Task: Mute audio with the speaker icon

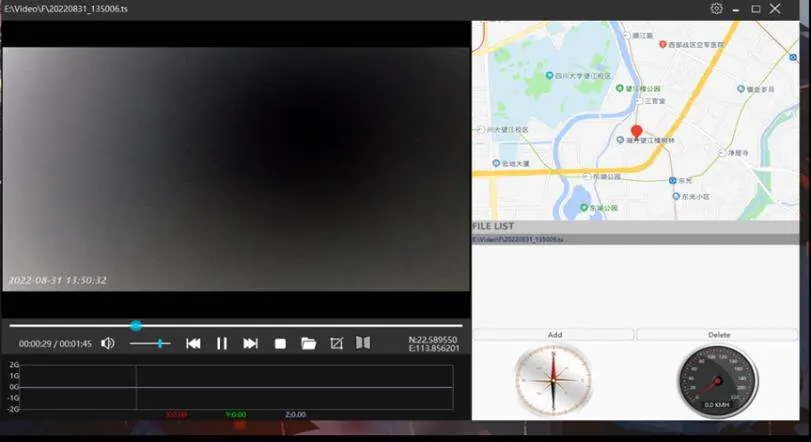Action: 108,343
